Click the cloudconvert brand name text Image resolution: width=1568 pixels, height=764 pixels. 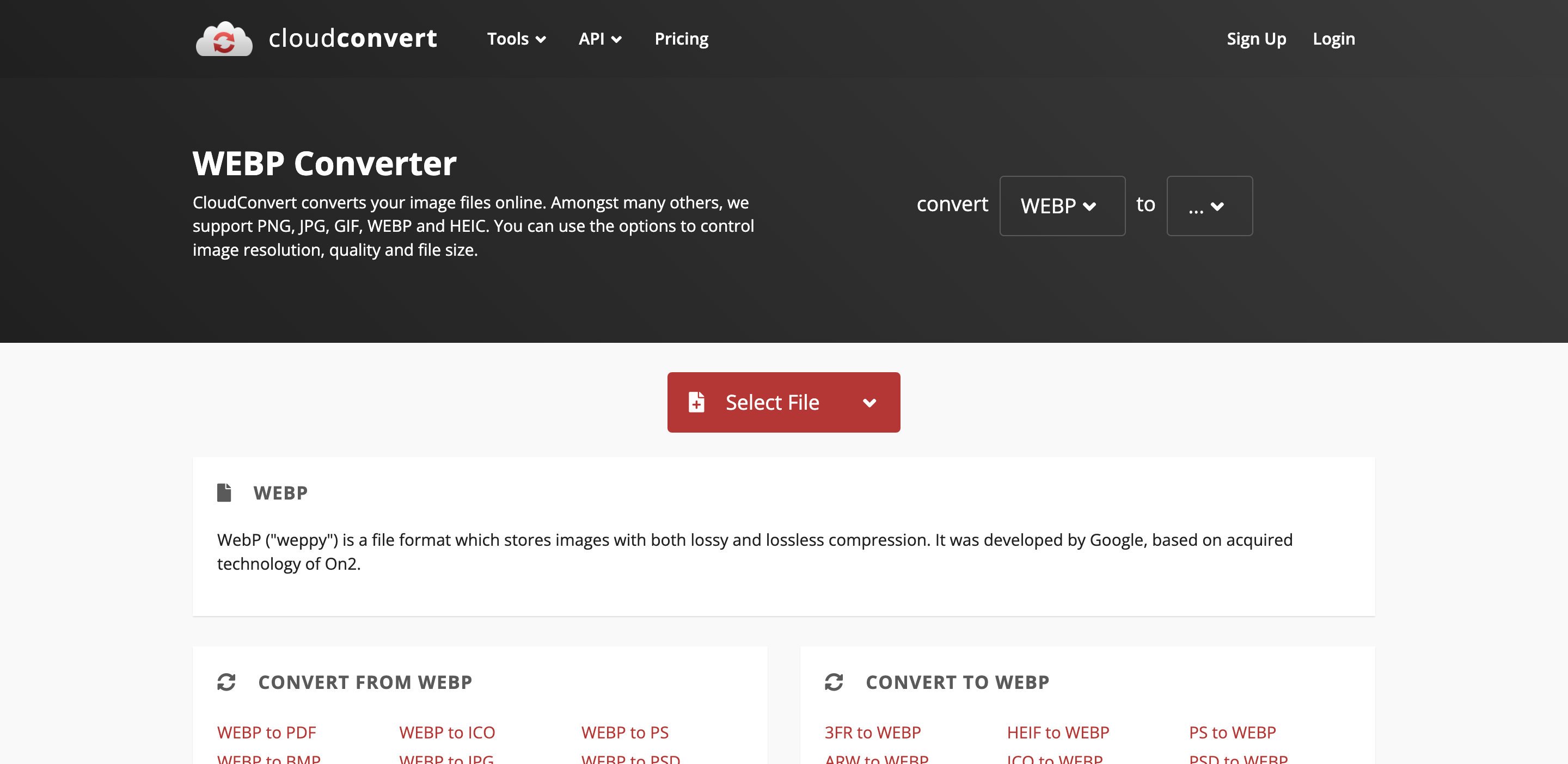pyautogui.click(x=352, y=38)
